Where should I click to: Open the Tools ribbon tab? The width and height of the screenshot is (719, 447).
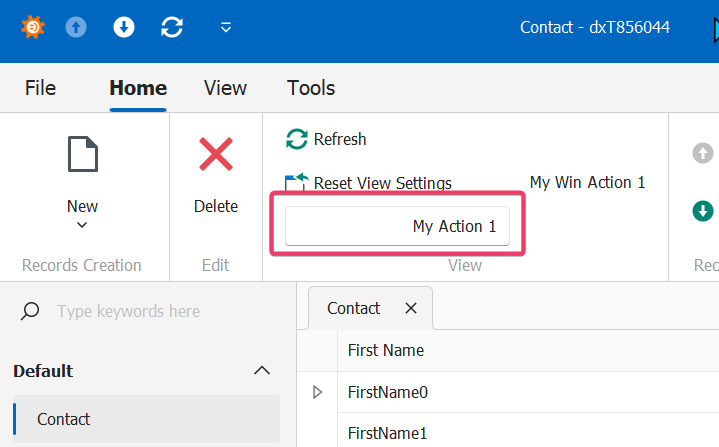click(x=311, y=88)
